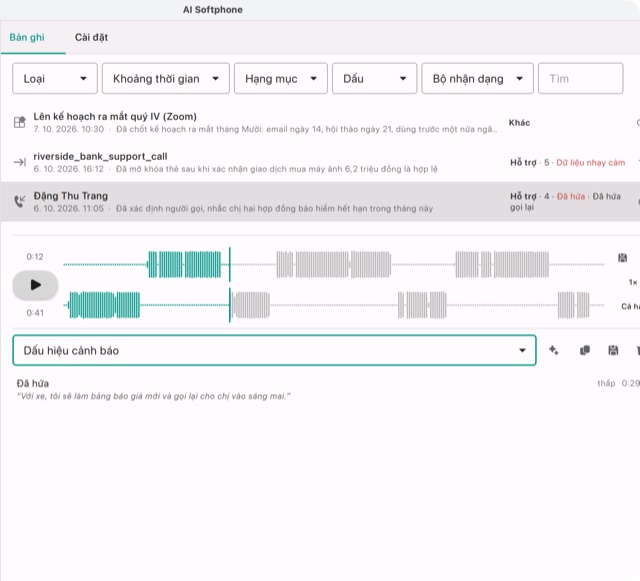Viewport: 640px width, 581px height.
Task: Focus the Tìm search field
Action: pyautogui.click(x=580, y=78)
